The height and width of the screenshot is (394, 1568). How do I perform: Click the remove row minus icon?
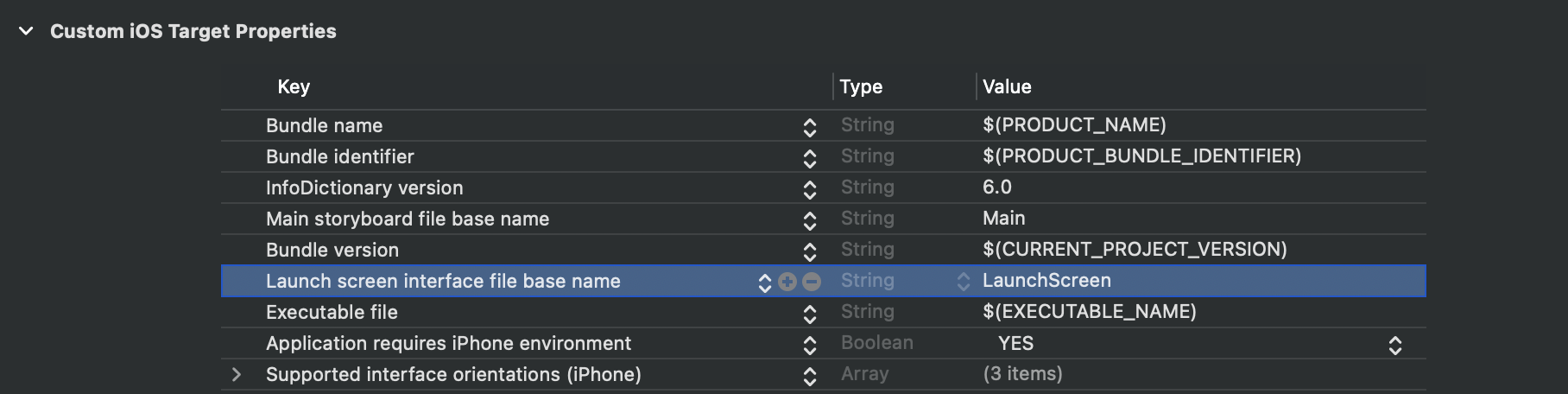click(x=812, y=282)
